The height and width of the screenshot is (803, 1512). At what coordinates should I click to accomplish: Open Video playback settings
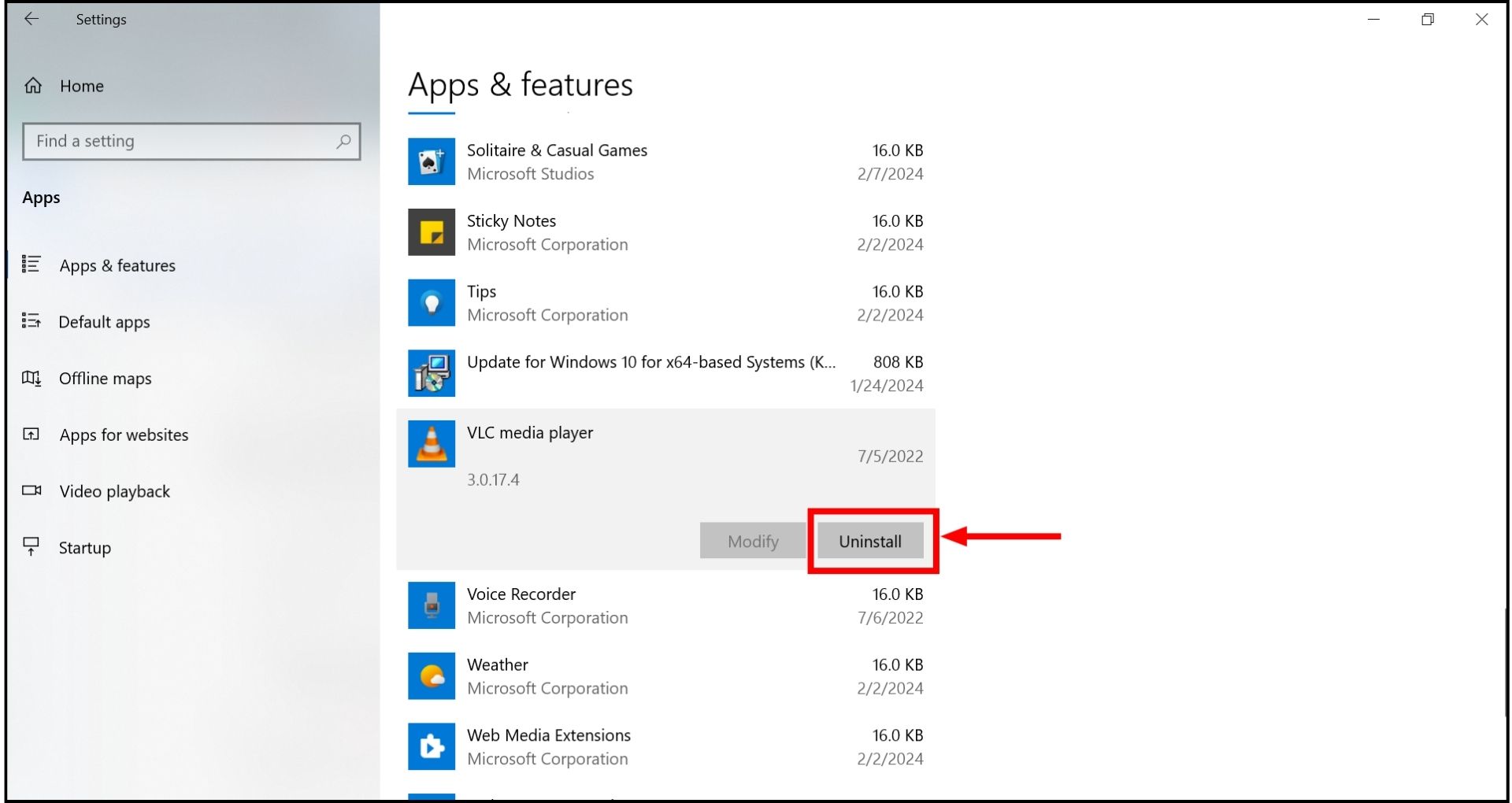[x=114, y=492]
